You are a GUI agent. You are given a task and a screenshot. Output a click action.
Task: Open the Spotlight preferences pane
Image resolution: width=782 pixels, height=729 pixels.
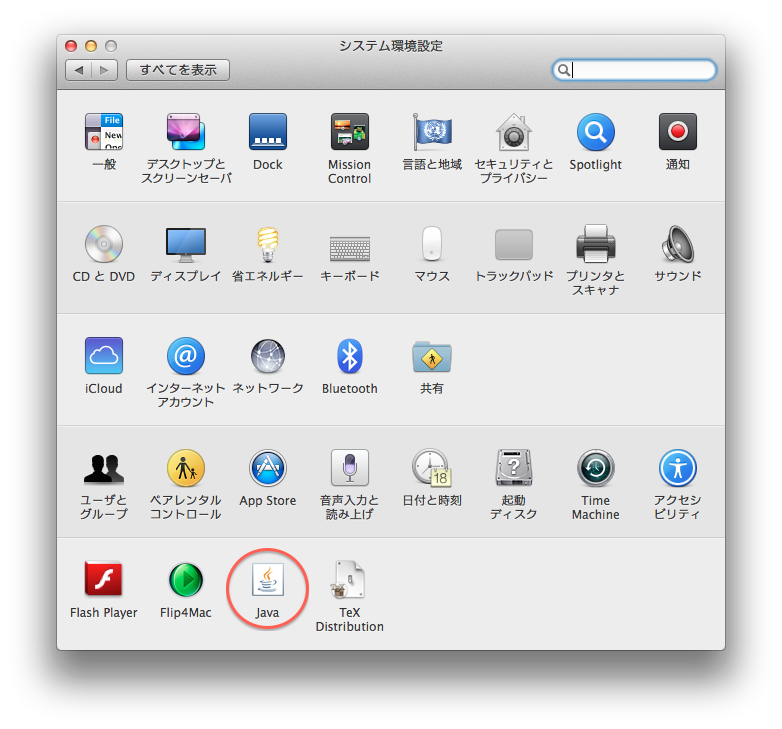pyautogui.click(x=595, y=132)
